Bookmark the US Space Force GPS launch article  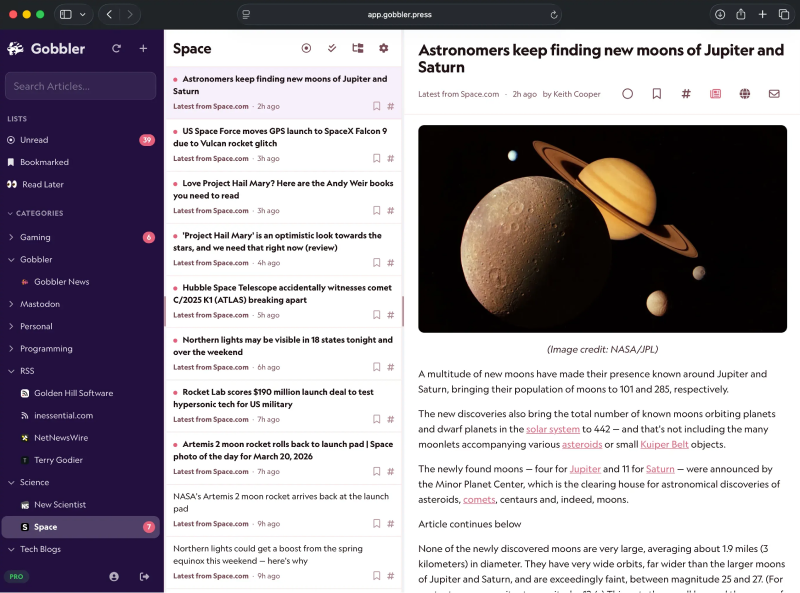point(377,158)
